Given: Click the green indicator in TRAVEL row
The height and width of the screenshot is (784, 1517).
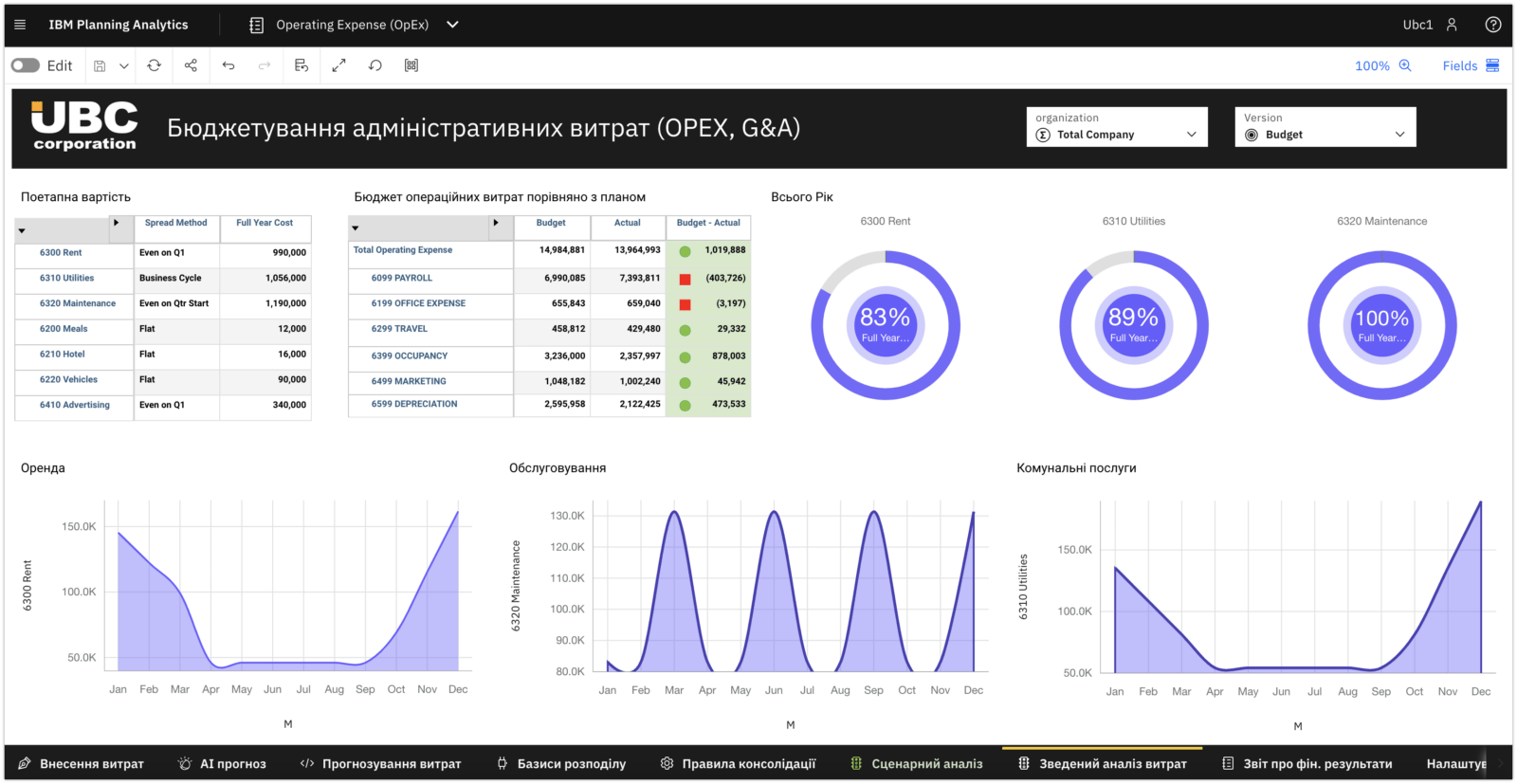Looking at the screenshot, I should tap(685, 330).
